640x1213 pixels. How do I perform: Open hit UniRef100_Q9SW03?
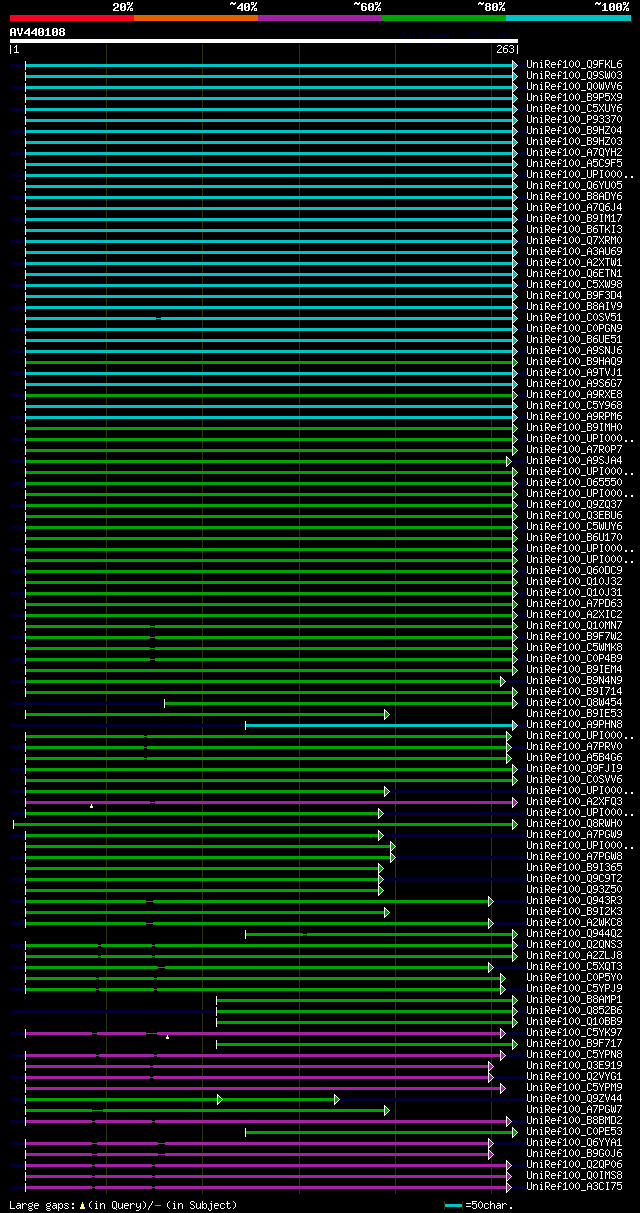[x=575, y=75]
